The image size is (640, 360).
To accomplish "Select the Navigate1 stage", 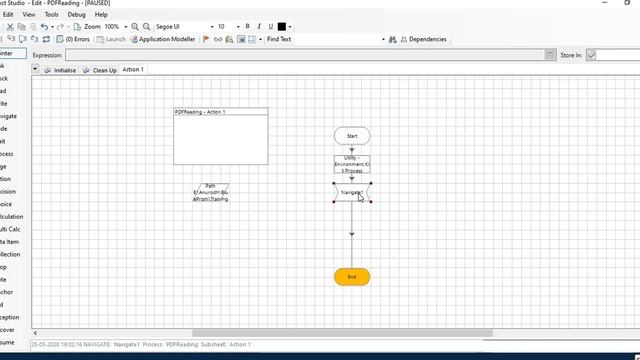I will pyautogui.click(x=352, y=192).
